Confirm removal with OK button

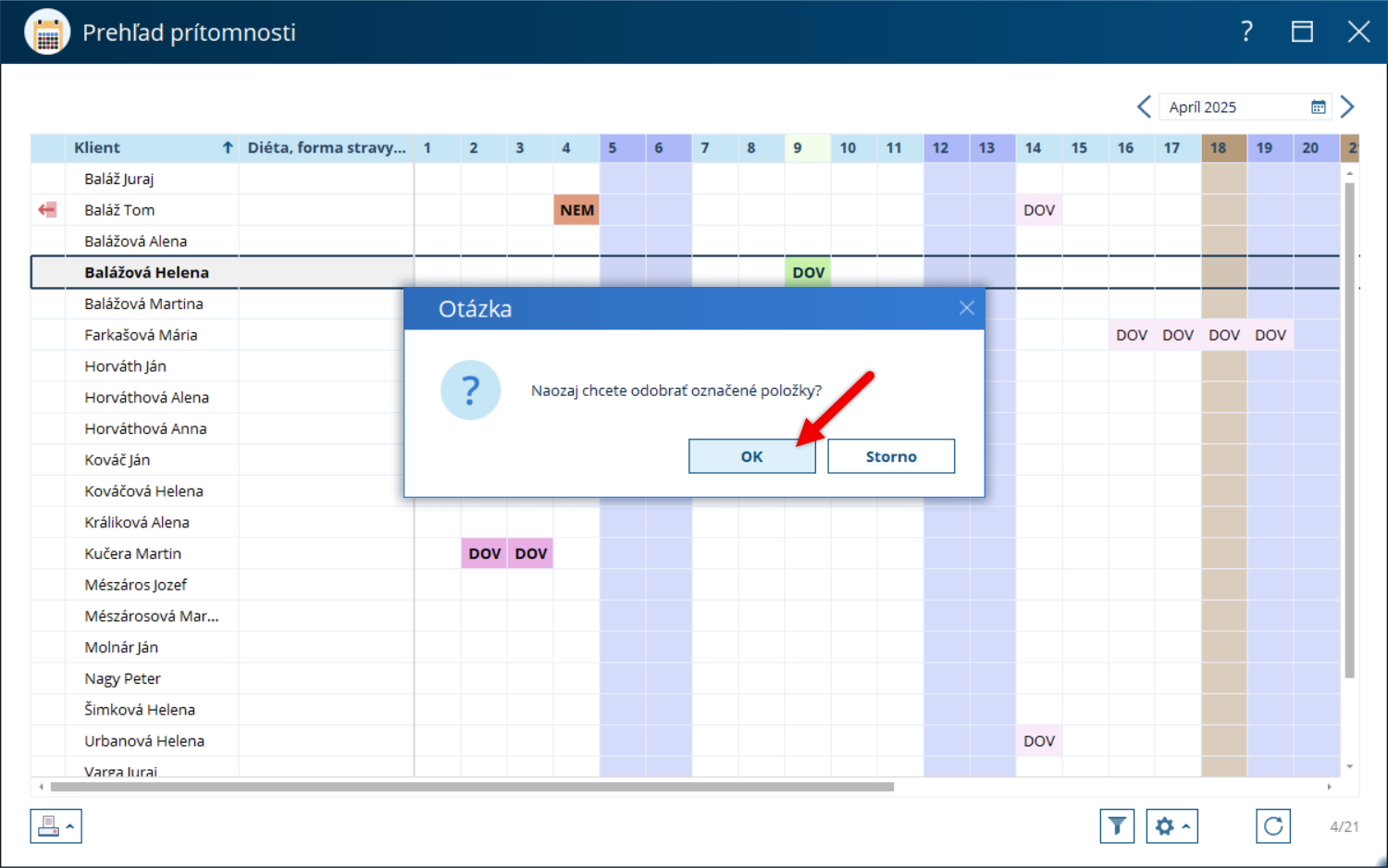point(752,456)
